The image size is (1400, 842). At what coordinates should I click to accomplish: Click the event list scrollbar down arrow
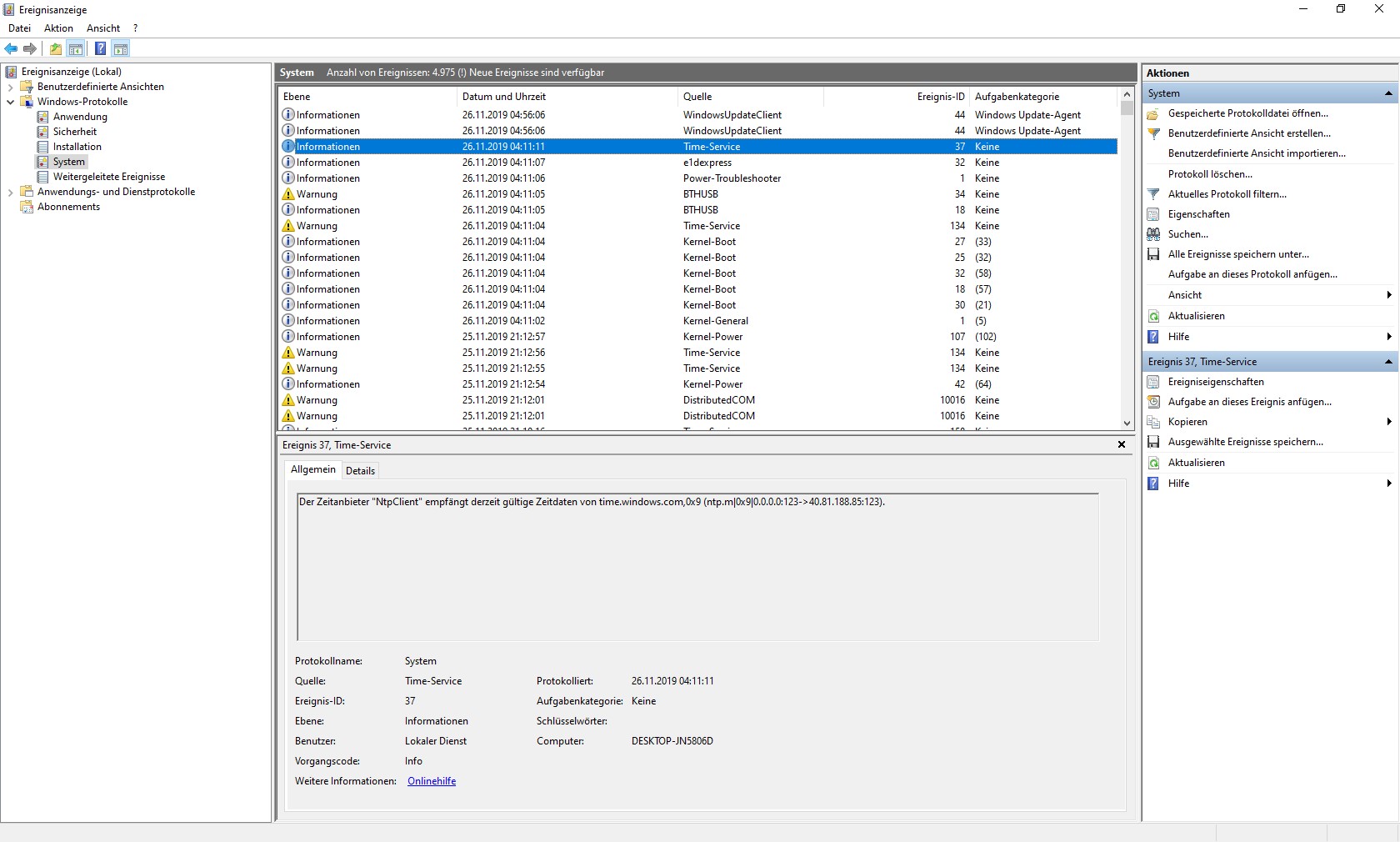point(1127,424)
